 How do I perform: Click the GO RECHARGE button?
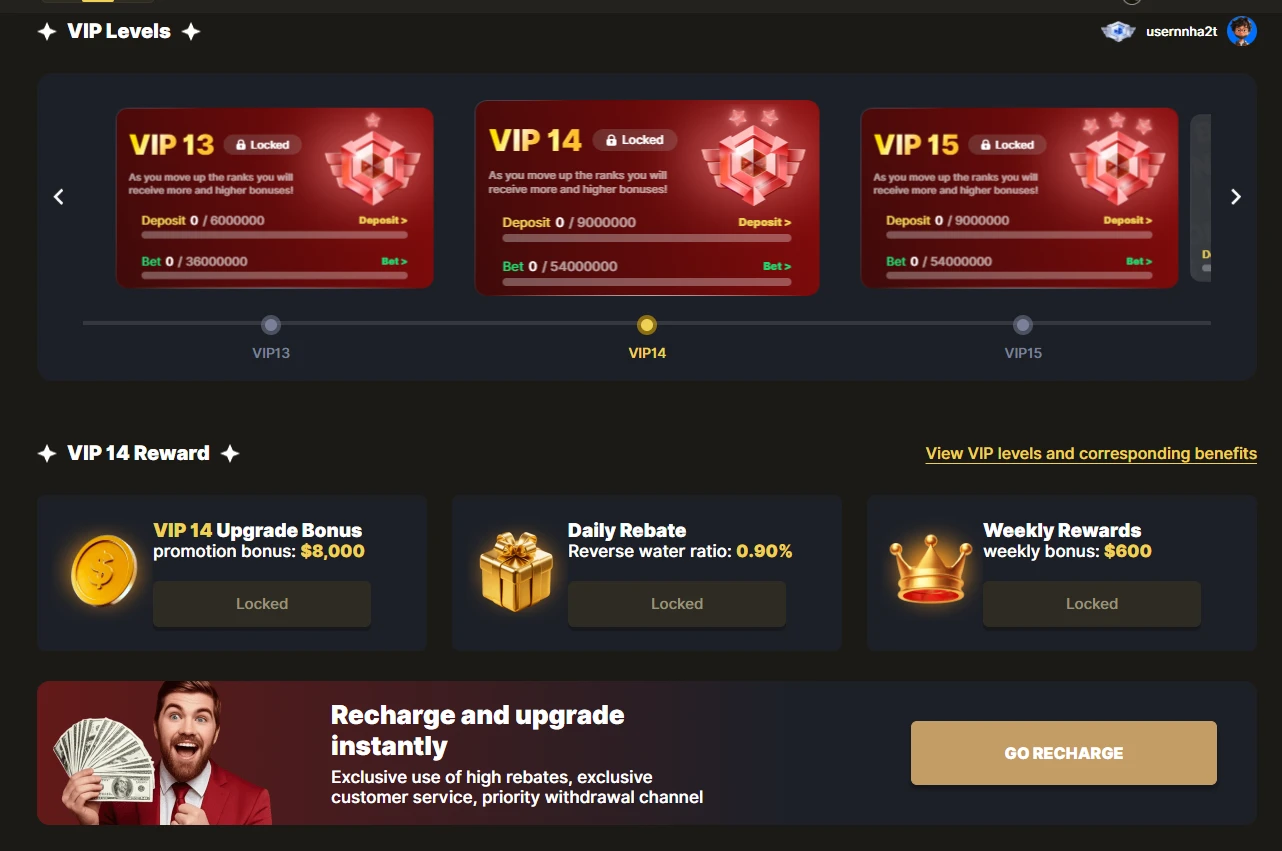[x=1064, y=753]
